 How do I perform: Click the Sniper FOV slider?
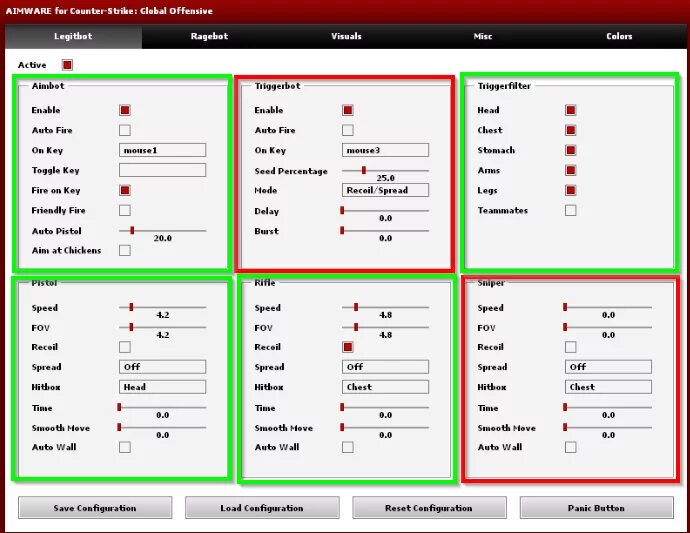tap(608, 327)
